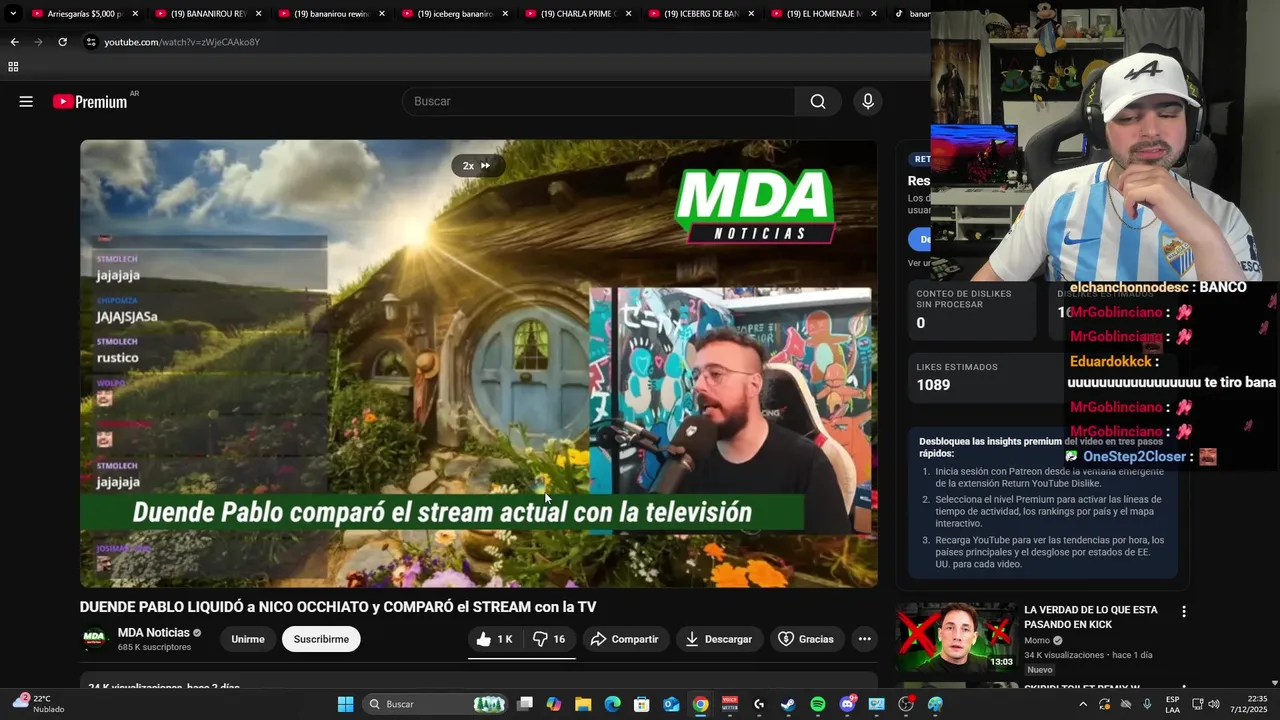Viewport: 1280px width, 720px height.
Task: Open the MDA Noticias channel avatar
Action: tap(94, 639)
